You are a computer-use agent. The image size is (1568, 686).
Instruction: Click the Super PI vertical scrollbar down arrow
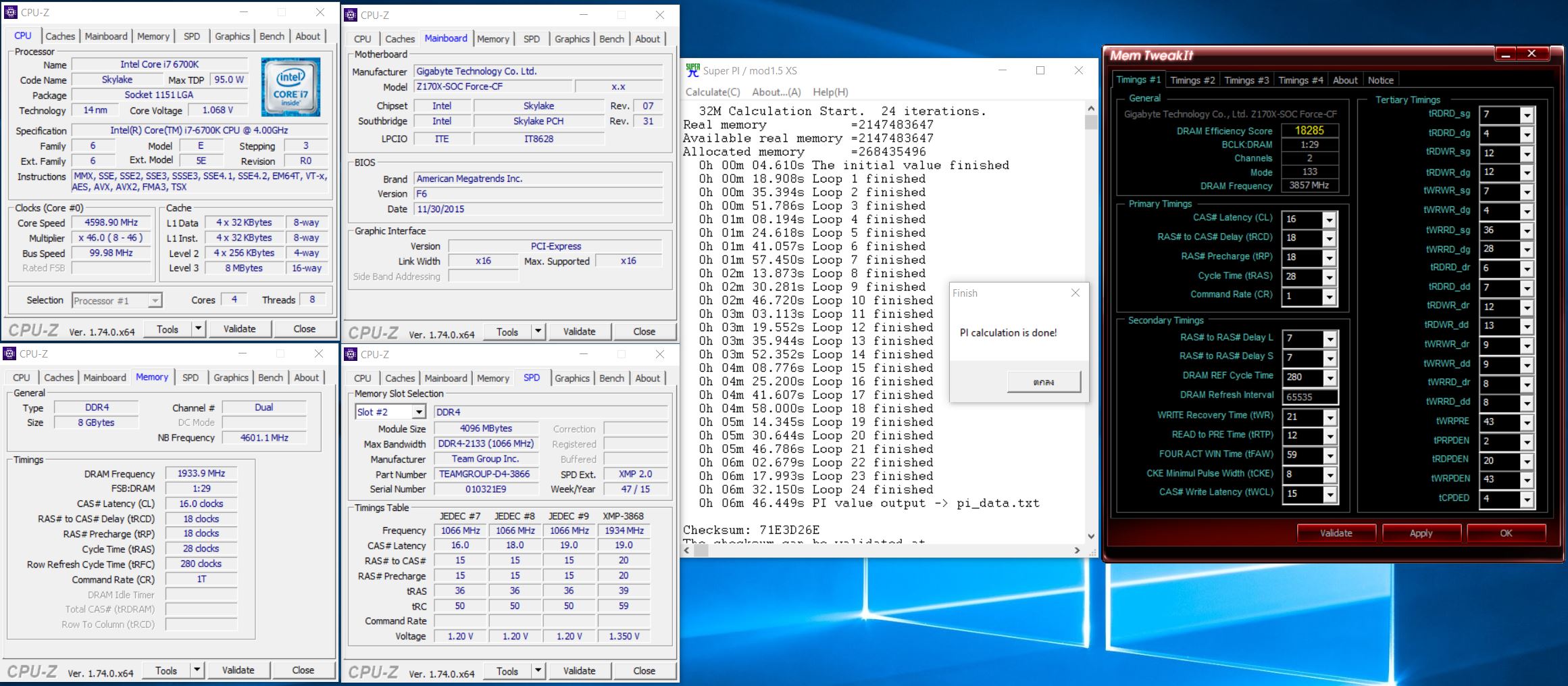click(1090, 536)
